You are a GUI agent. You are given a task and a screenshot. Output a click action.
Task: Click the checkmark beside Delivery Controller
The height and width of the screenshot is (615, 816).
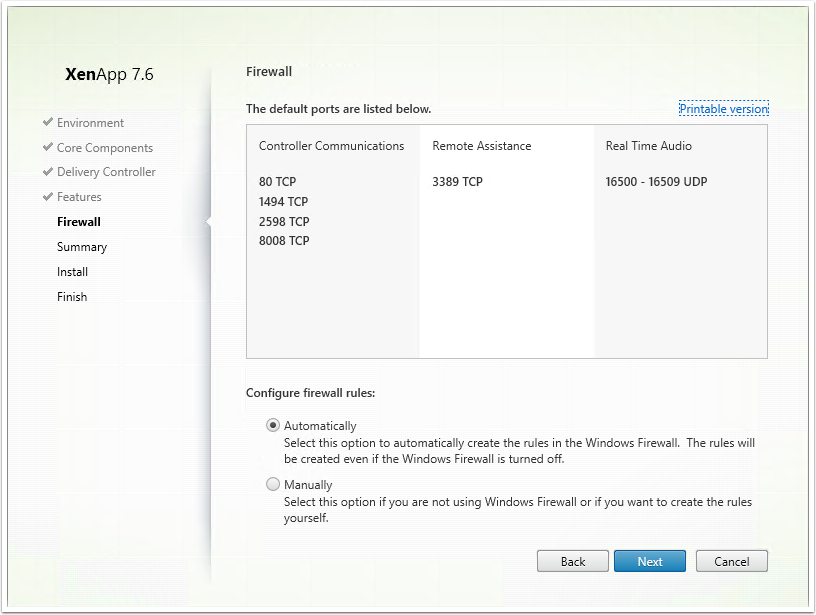click(x=48, y=171)
